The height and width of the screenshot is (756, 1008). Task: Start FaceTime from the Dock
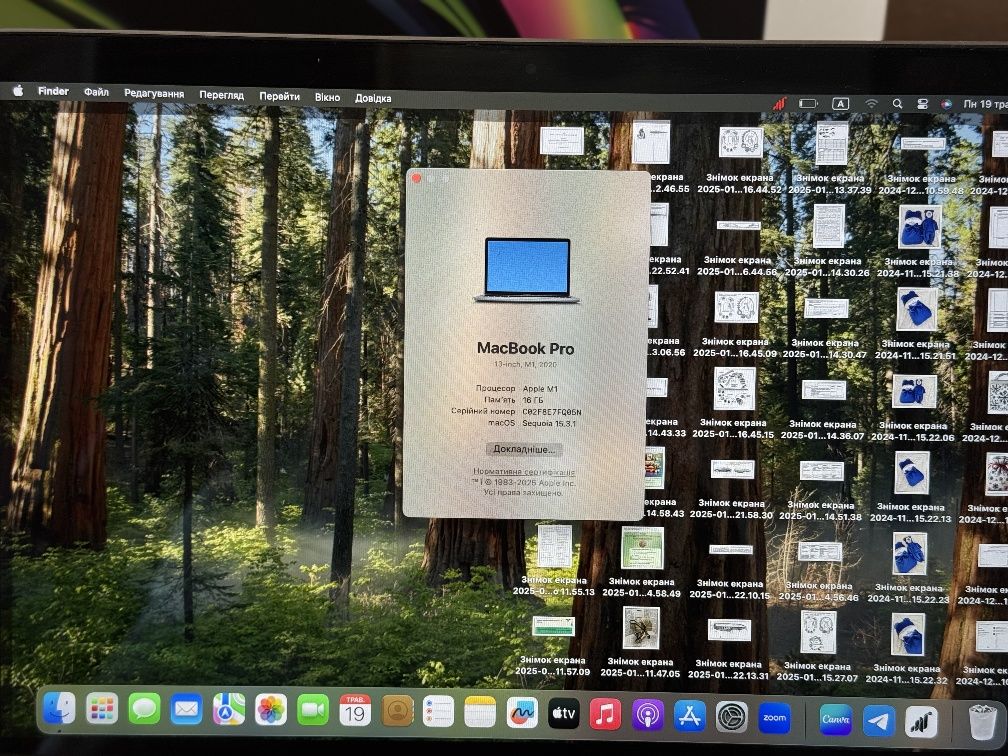point(312,710)
